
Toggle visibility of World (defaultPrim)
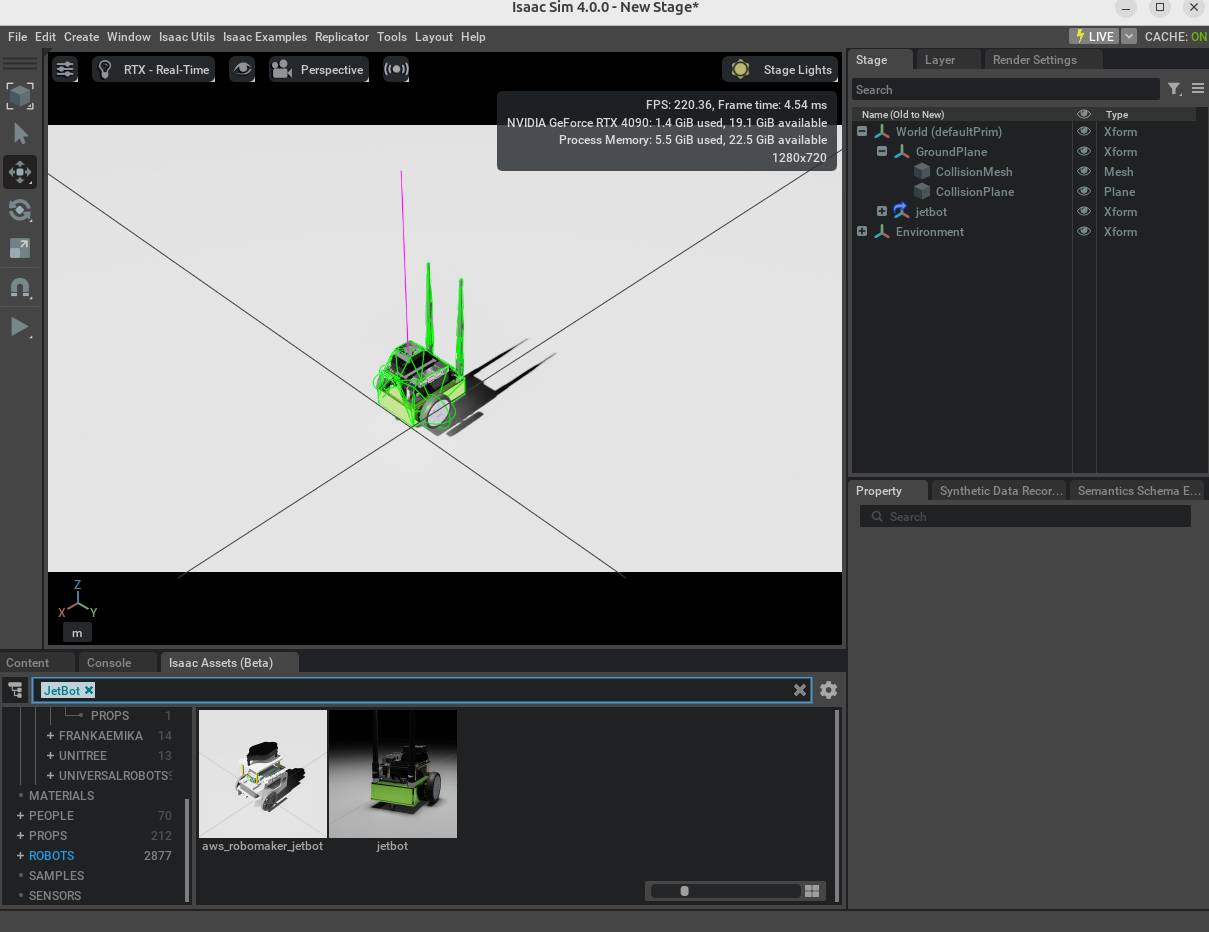(x=1083, y=131)
